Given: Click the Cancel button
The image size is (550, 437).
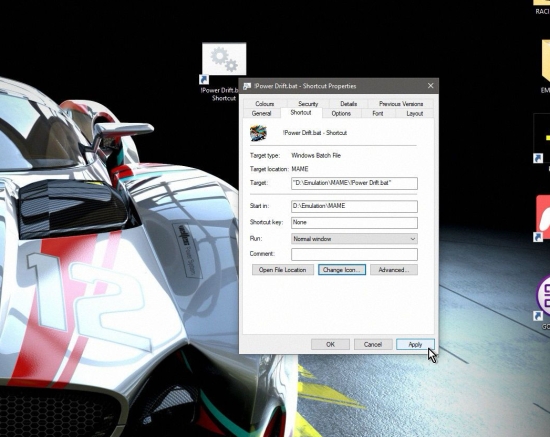Looking at the screenshot, I should (x=373, y=344).
